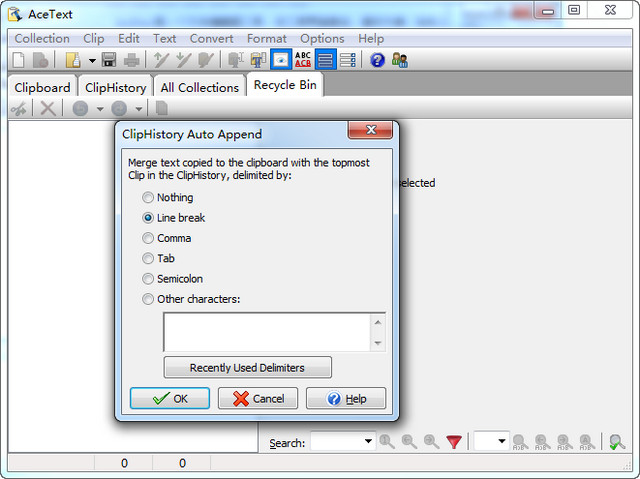
Task: Click the grayed undo circular arrow icon
Action: [x=80, y=109]
